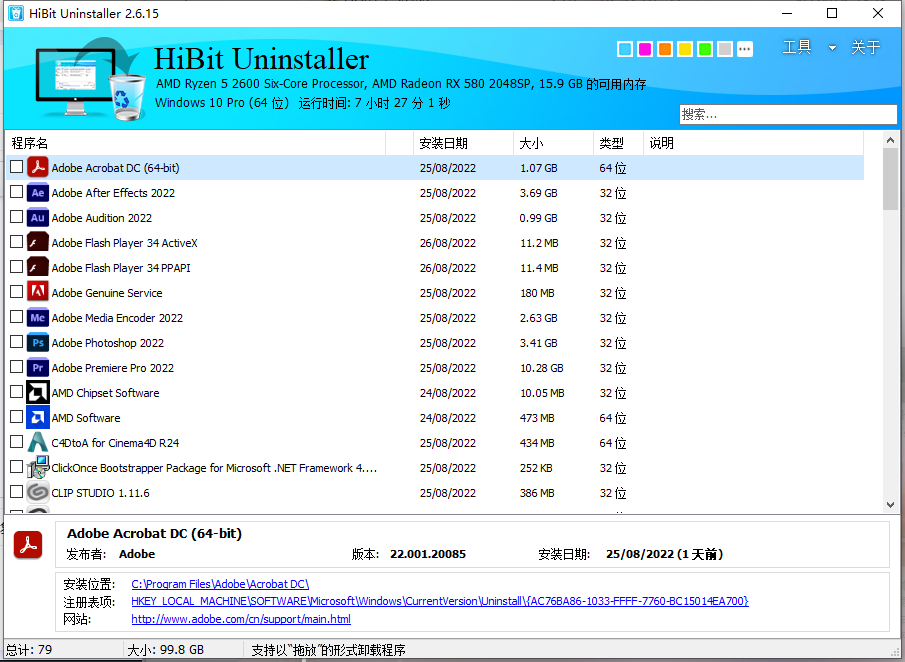905x662 pixels.
Task: Check the Adobe Flash Player 34 PPAPI checkbox
Action: (16, 267)
